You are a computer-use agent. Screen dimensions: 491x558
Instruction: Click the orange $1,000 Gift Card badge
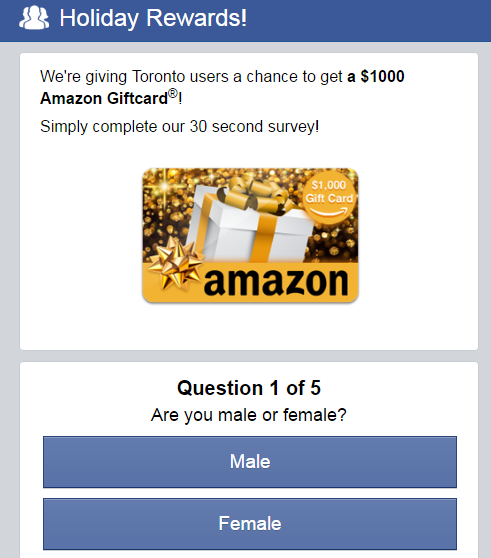pyautogui.click(x=329, y=198)
